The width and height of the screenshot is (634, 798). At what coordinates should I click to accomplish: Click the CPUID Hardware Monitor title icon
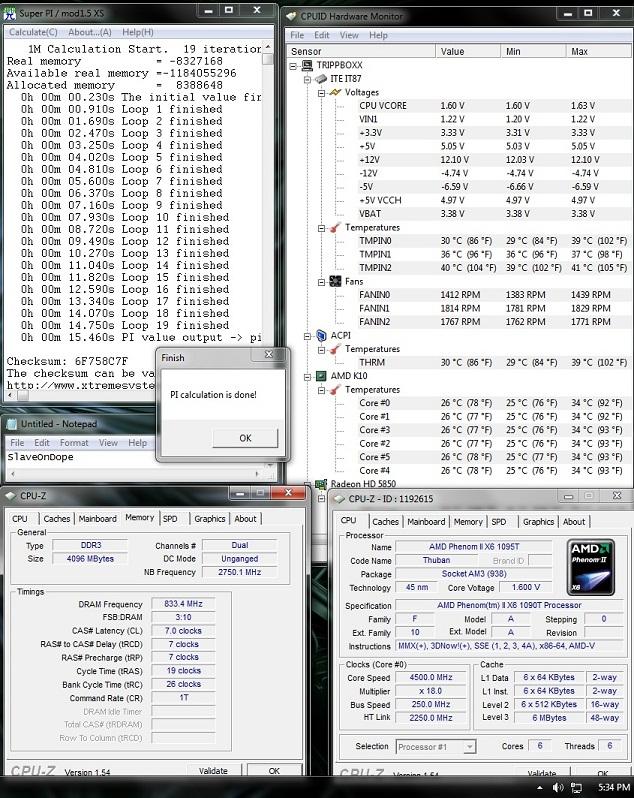[x=291, y=16]
